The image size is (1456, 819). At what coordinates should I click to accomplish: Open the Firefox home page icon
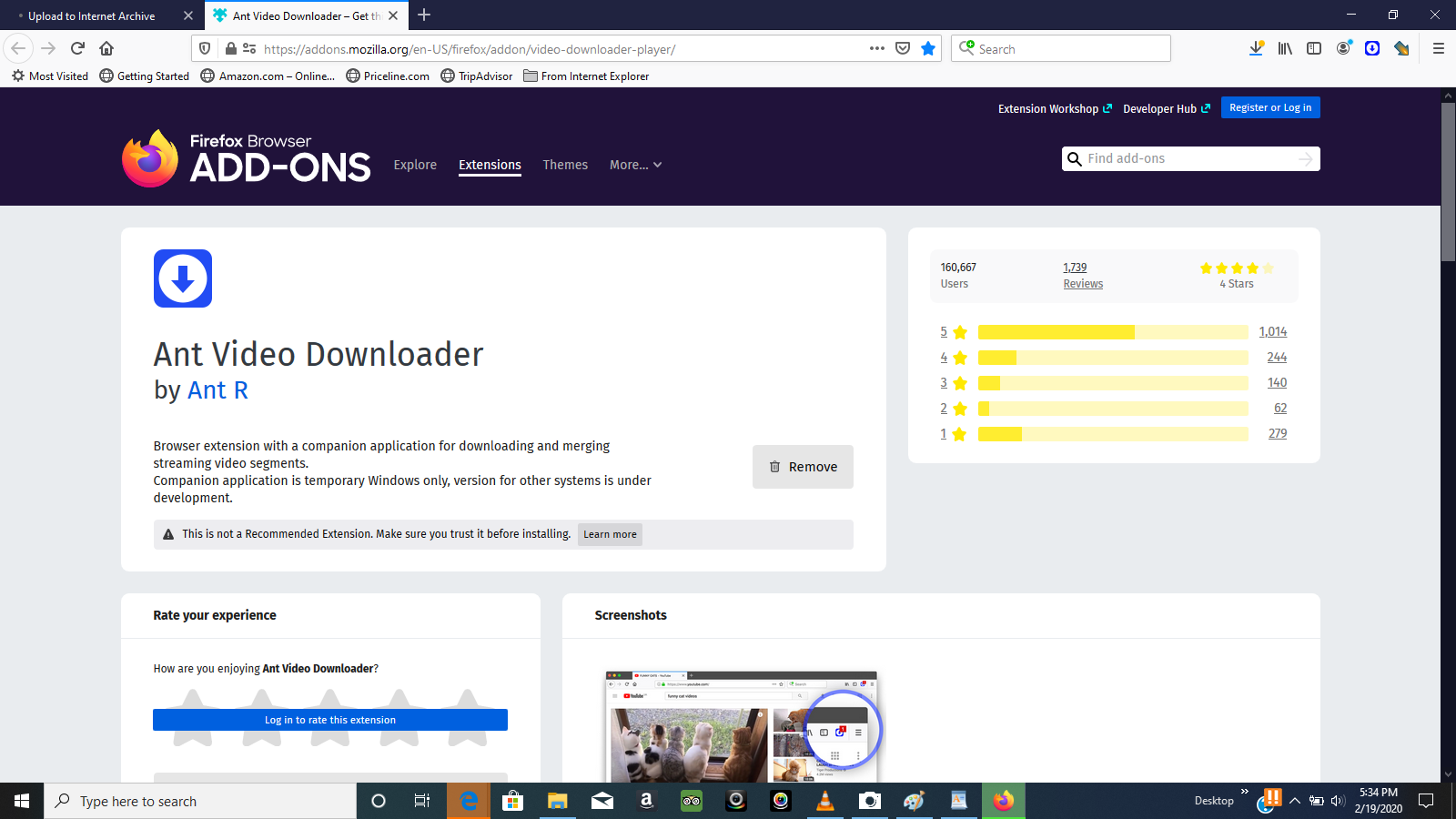[x=106, y=48]
